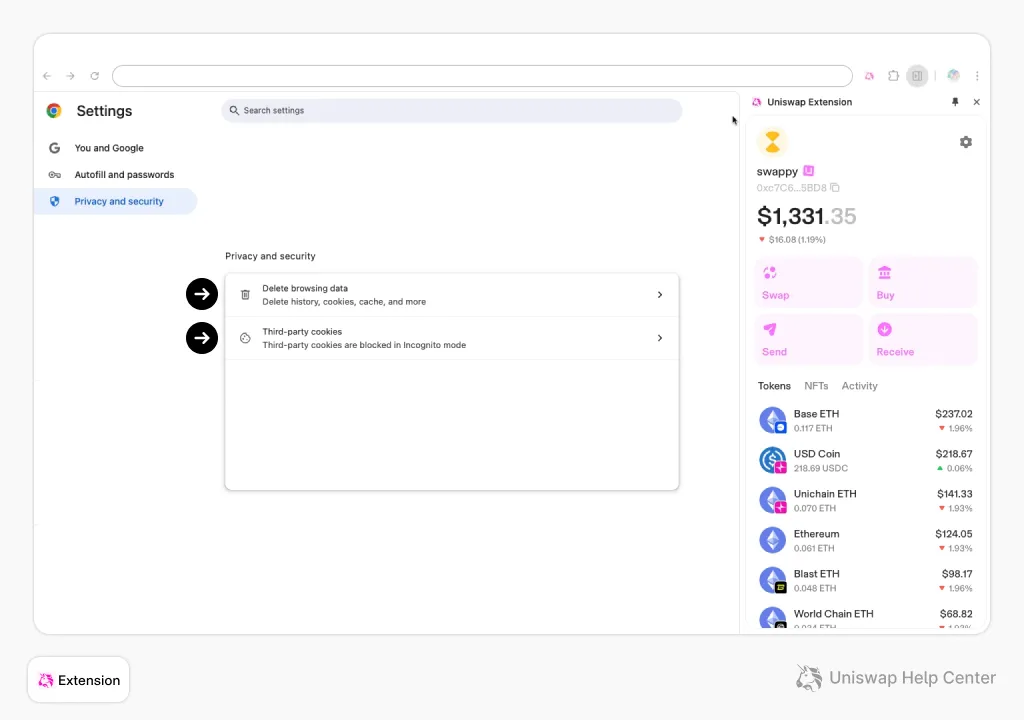This screenshot has width=1024, height=720.
Task: Open the Uniswap extension toolbar icon
Action: click(x=869, y=76)
